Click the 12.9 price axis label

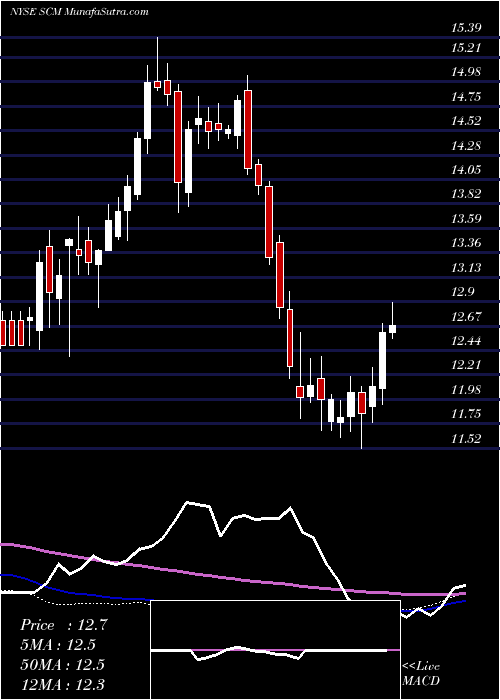tap(462, 292)
